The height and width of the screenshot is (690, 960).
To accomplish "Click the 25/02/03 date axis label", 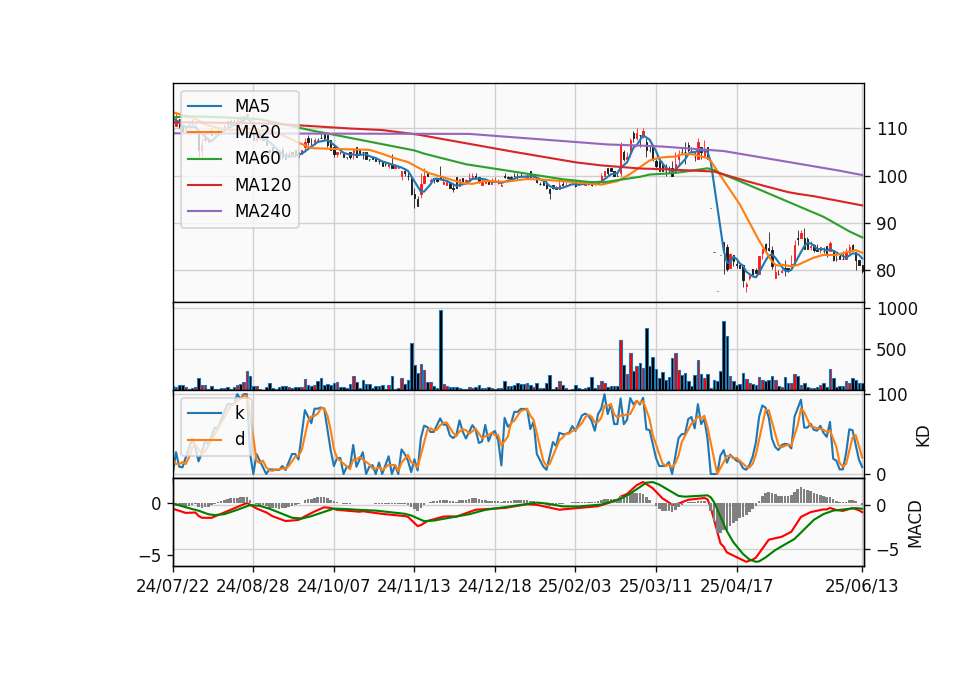I will coord(575,586).
